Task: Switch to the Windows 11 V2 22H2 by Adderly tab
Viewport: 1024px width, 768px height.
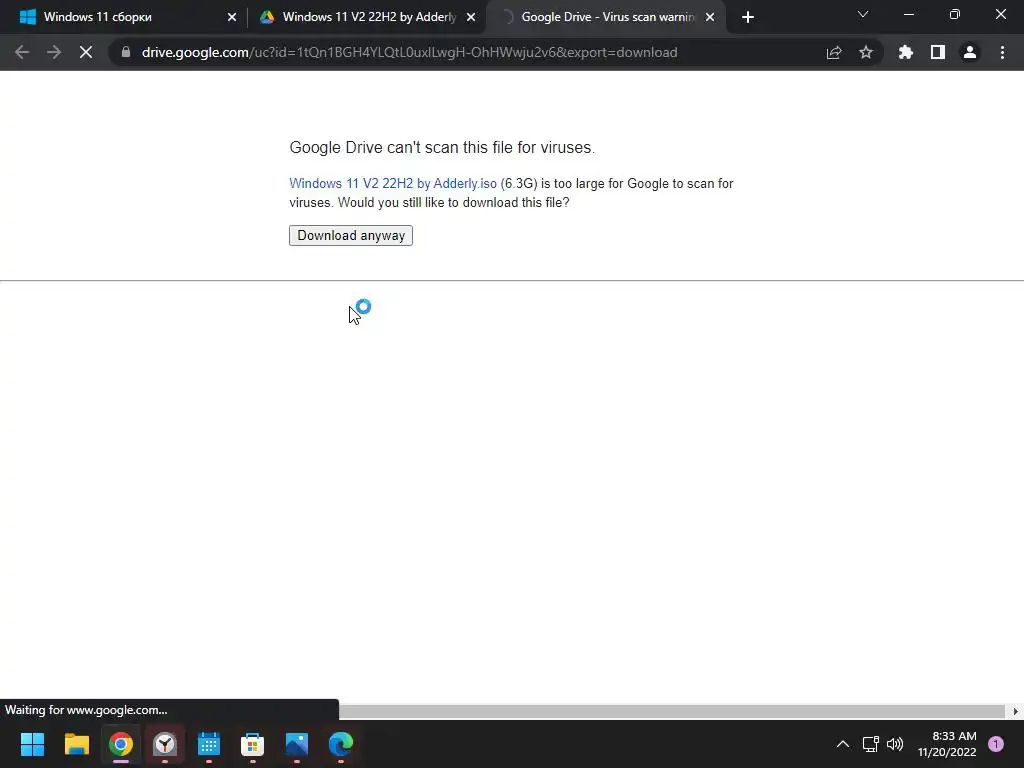Action: 369,17
